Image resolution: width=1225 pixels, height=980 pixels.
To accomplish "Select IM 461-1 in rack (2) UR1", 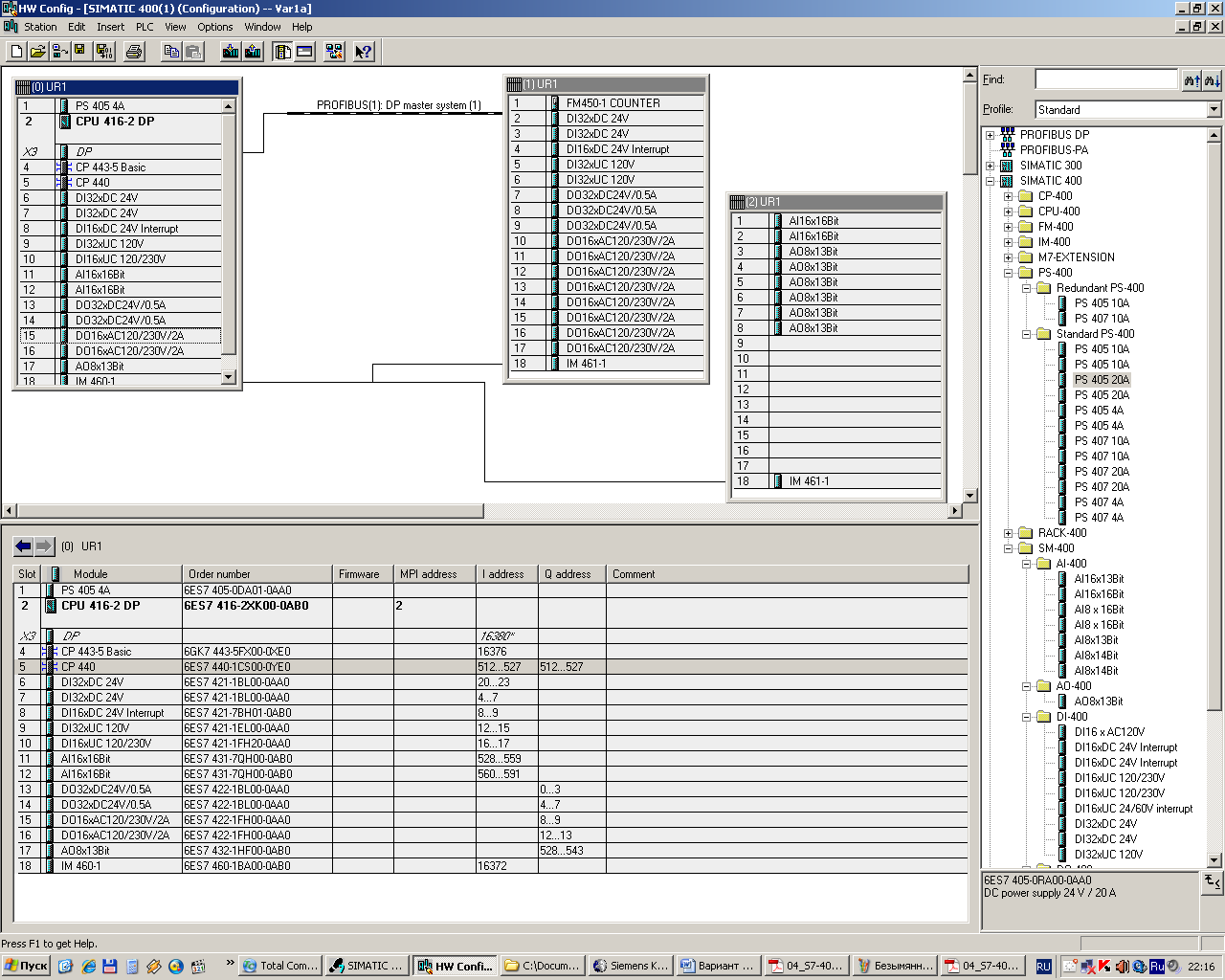I will pyautogui.click(x=809, y=481).
